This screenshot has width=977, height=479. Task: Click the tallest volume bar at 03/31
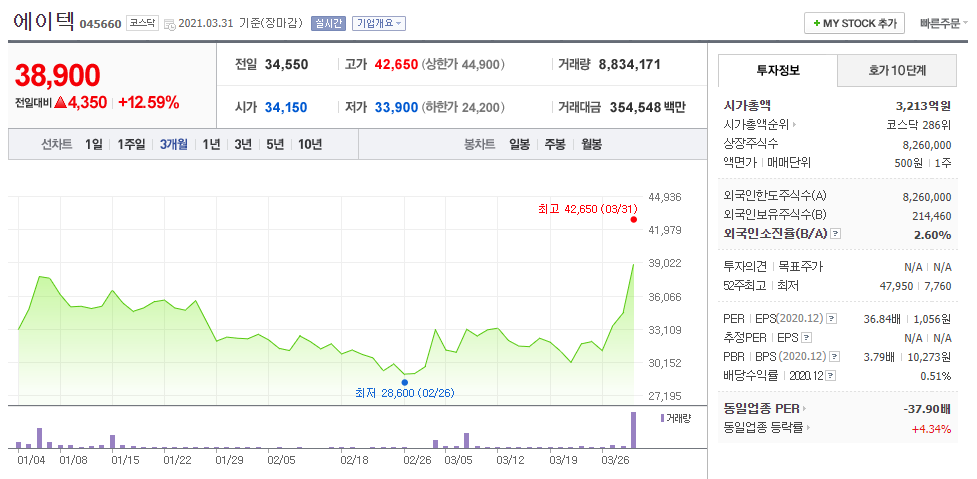pyautogui.click(x=634, y=430)
